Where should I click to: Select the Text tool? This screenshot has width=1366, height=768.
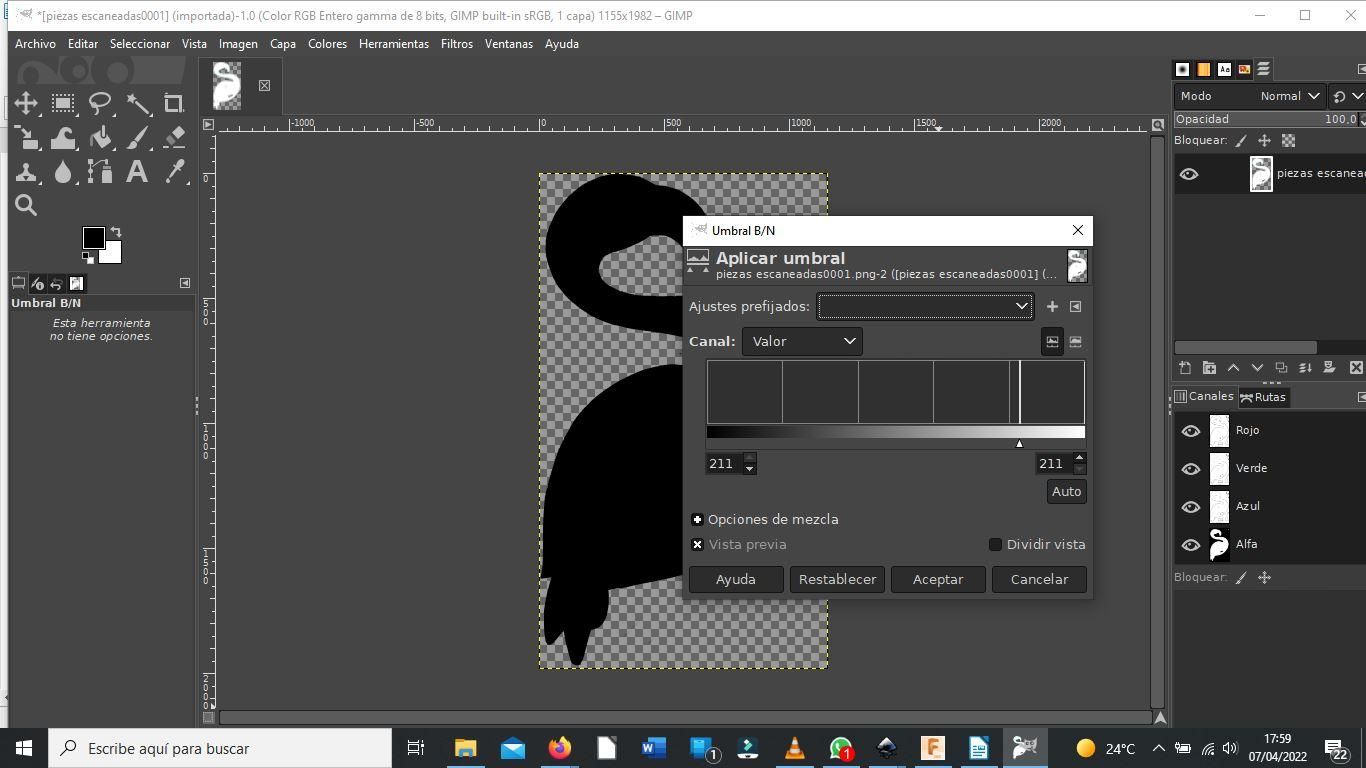(138, 171)
